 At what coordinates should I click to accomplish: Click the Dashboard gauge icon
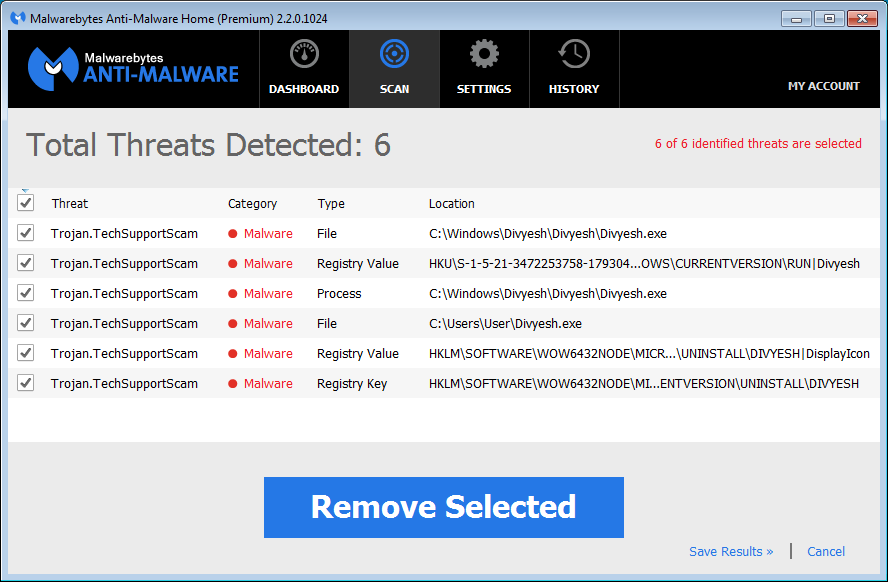coord(303,53)
